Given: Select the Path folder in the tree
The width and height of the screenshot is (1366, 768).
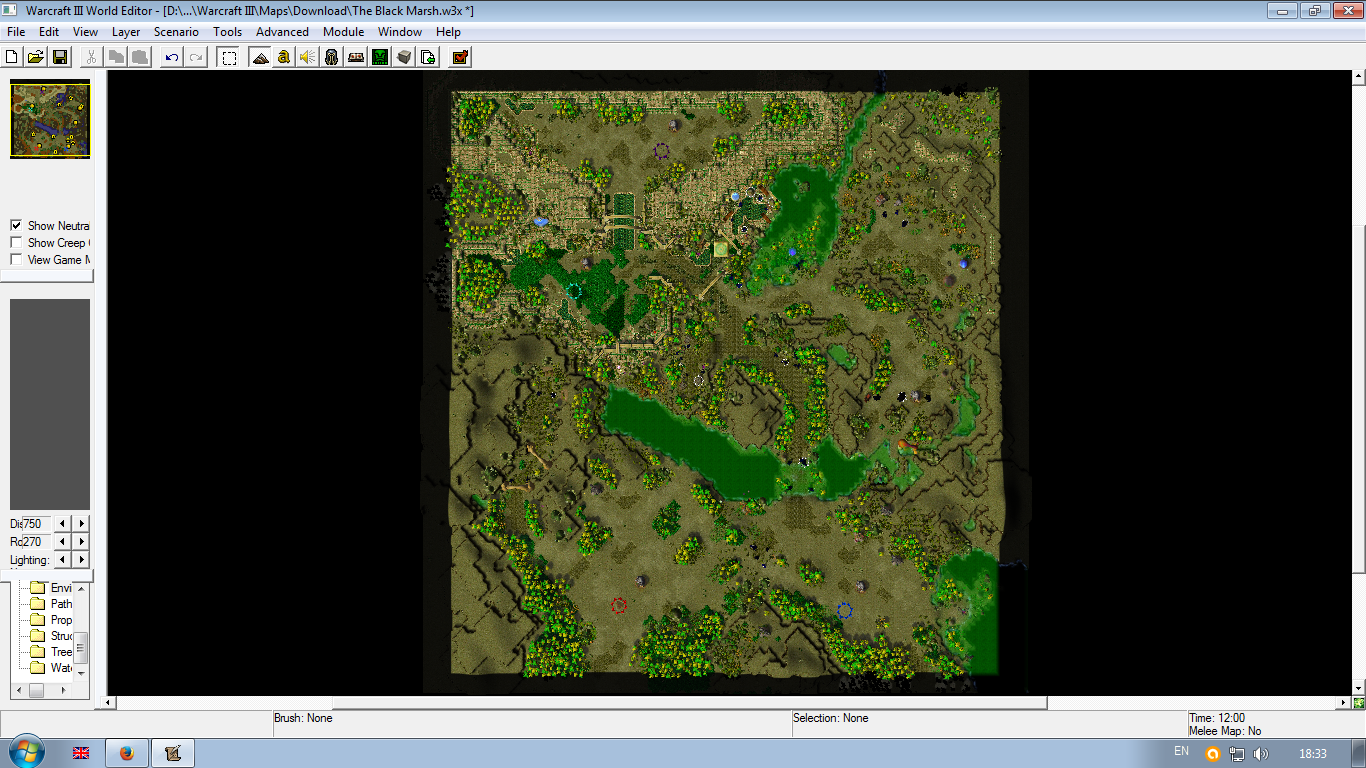Looking at the screenshot, I should pos(51,604).
